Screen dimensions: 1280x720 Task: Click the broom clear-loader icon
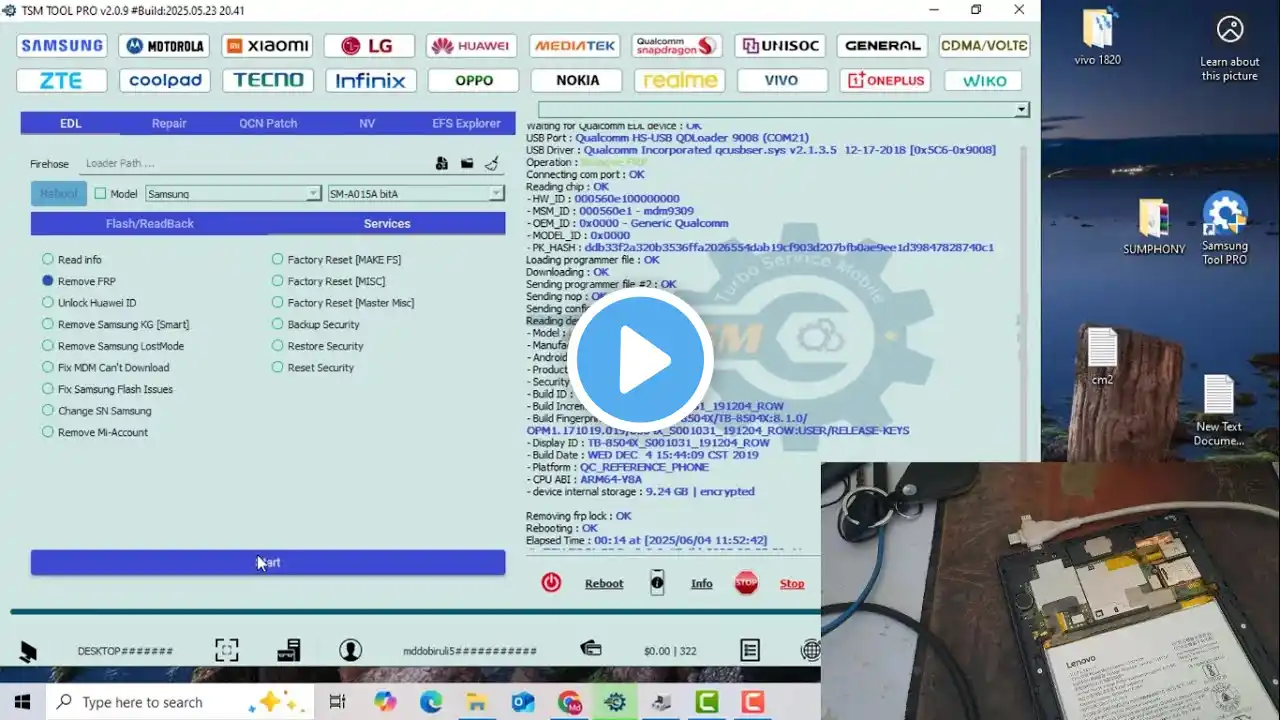click(492, 163)
